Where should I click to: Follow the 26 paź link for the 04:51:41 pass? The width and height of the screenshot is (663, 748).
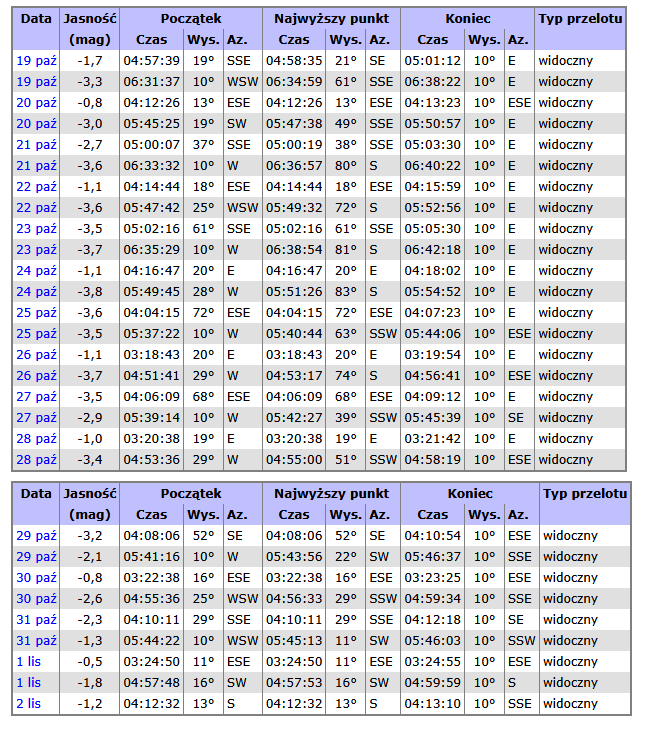(x=36, y=375)
